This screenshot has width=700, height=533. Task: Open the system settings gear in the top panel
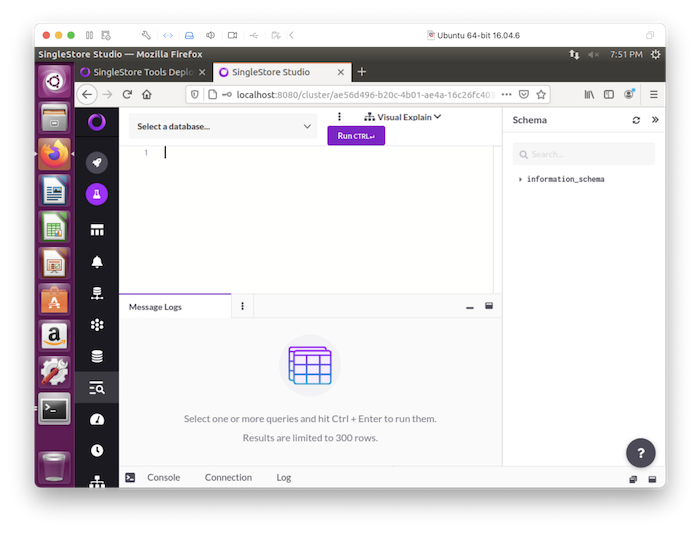click(x=655, y=54)
